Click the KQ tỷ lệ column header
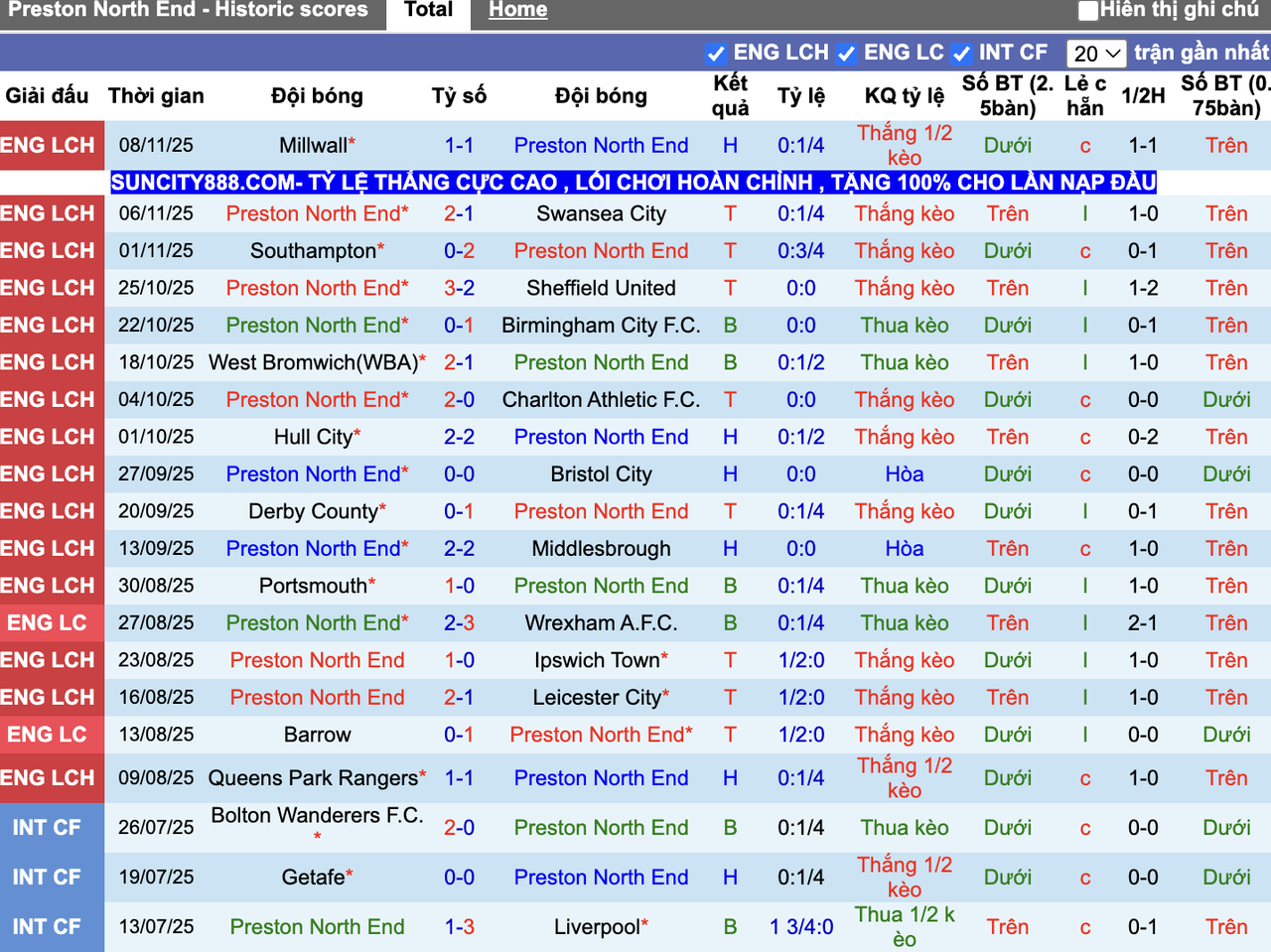Screen dimensions: 1271x952 [904, 96]
